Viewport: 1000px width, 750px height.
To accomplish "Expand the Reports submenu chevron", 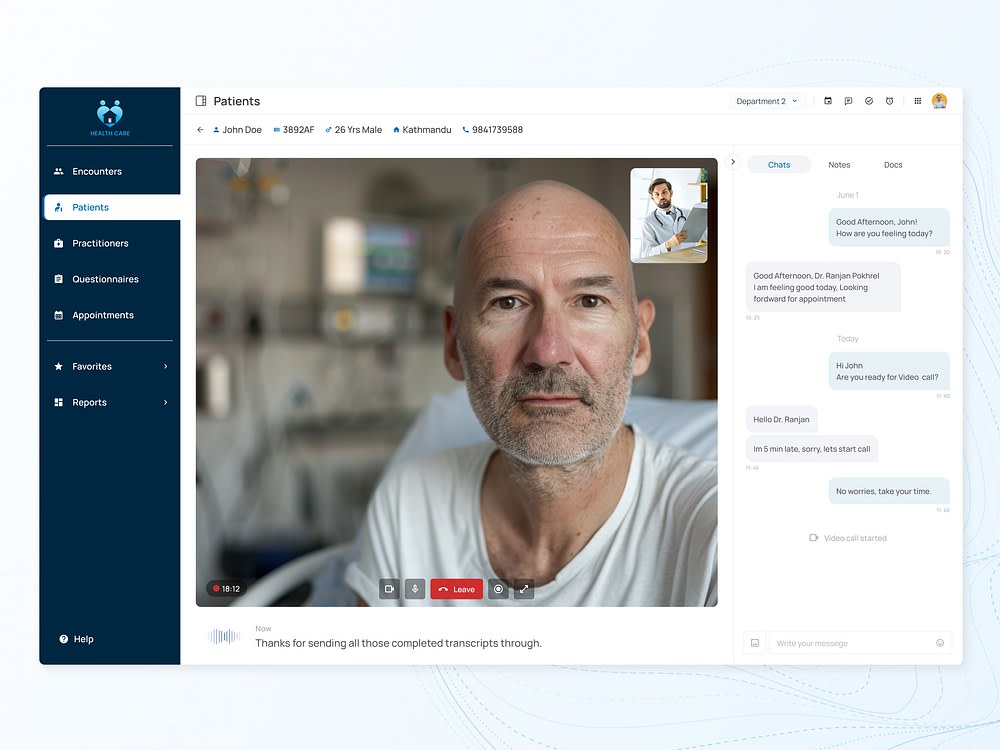I will [165, 402].
